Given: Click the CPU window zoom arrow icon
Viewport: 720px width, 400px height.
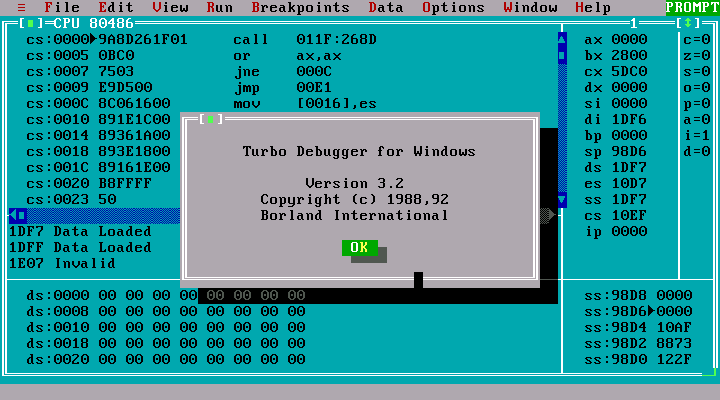Looking at the screenshot, I should [688, 23].
